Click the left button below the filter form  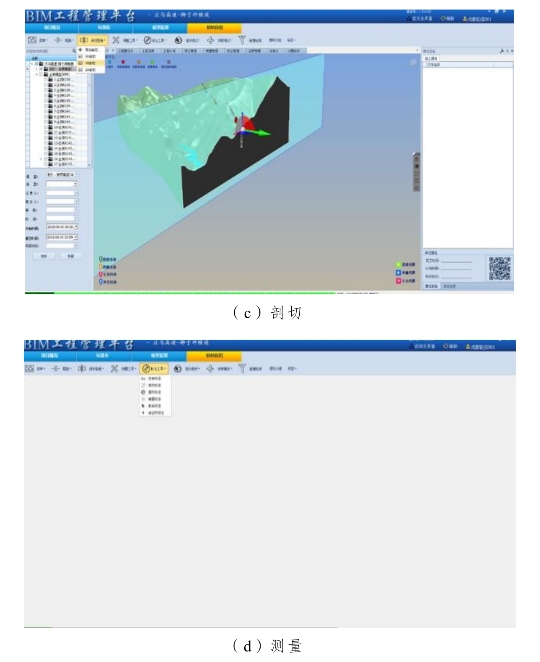point(43,256)
